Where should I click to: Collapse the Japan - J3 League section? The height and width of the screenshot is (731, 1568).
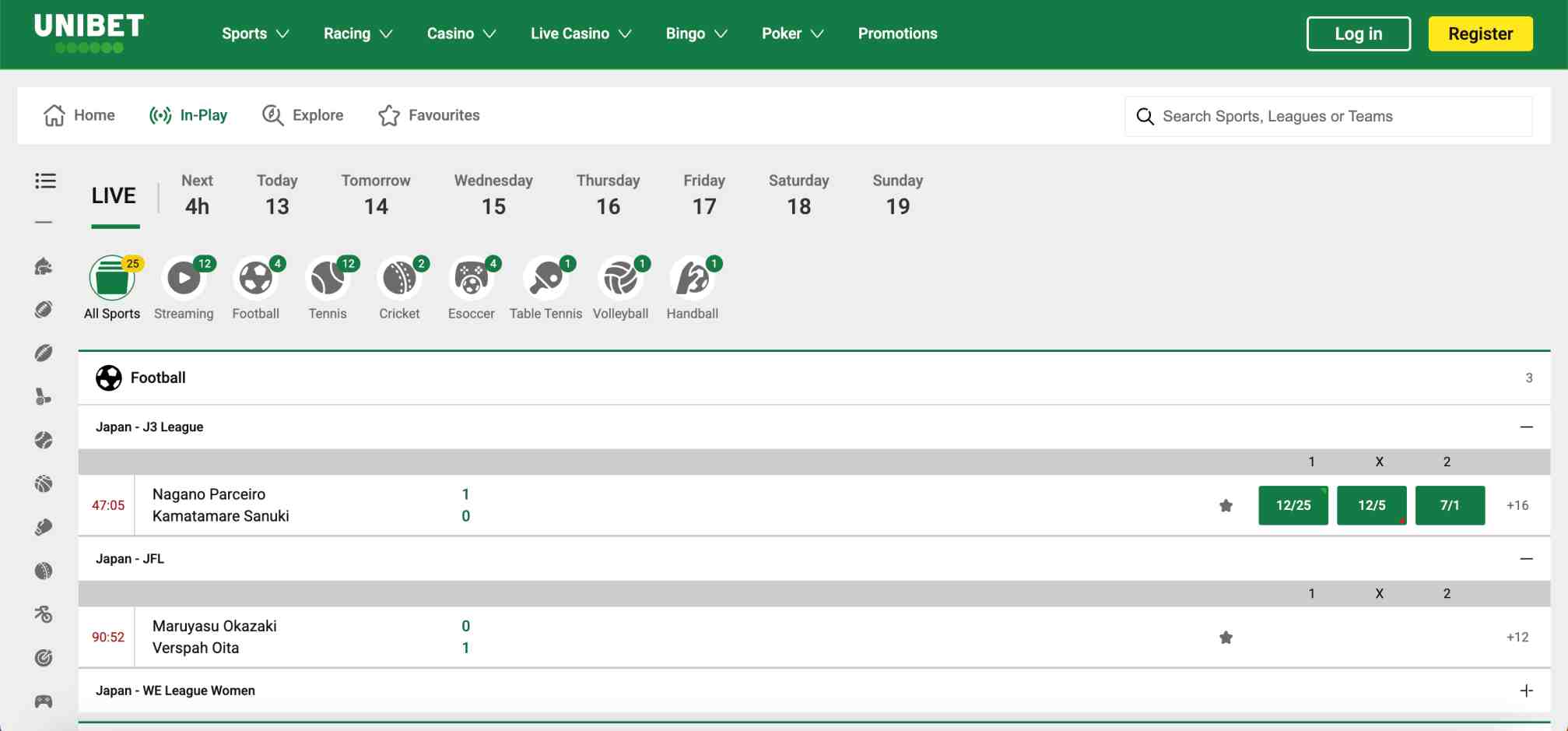[x=1527, y=427]
